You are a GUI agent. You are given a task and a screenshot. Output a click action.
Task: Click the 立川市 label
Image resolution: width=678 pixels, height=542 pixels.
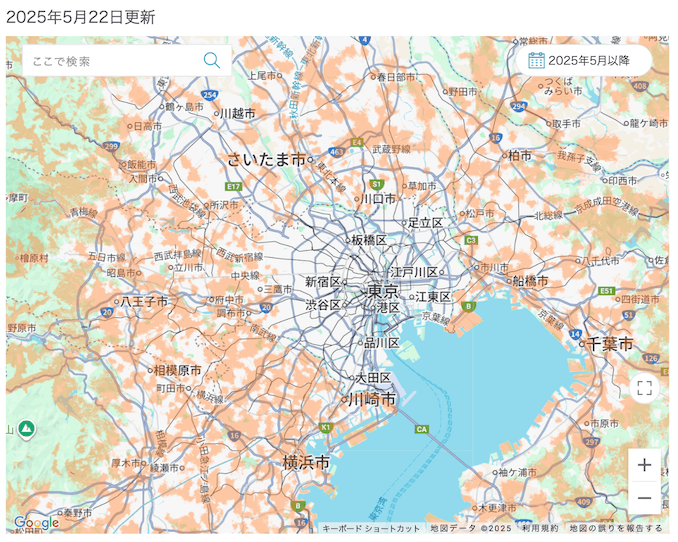tap(188, 267)
